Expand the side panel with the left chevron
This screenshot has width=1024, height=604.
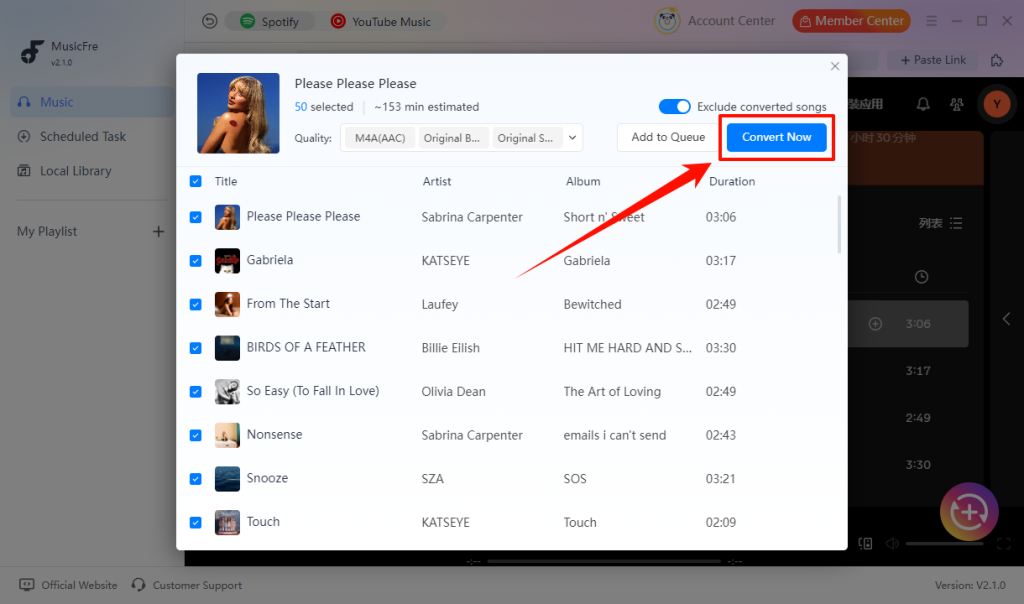click(1006, 319)
